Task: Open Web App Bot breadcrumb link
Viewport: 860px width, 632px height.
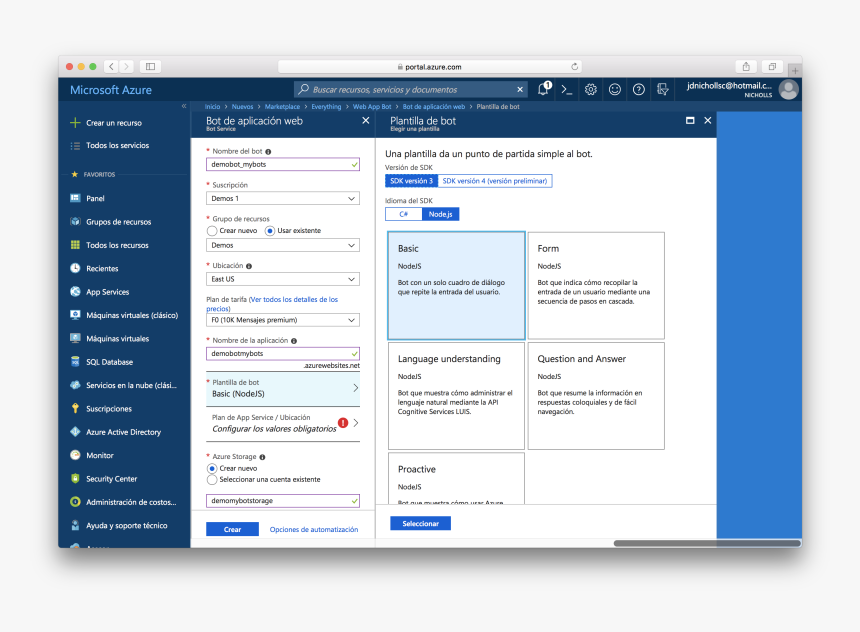Action: (372, 106)
